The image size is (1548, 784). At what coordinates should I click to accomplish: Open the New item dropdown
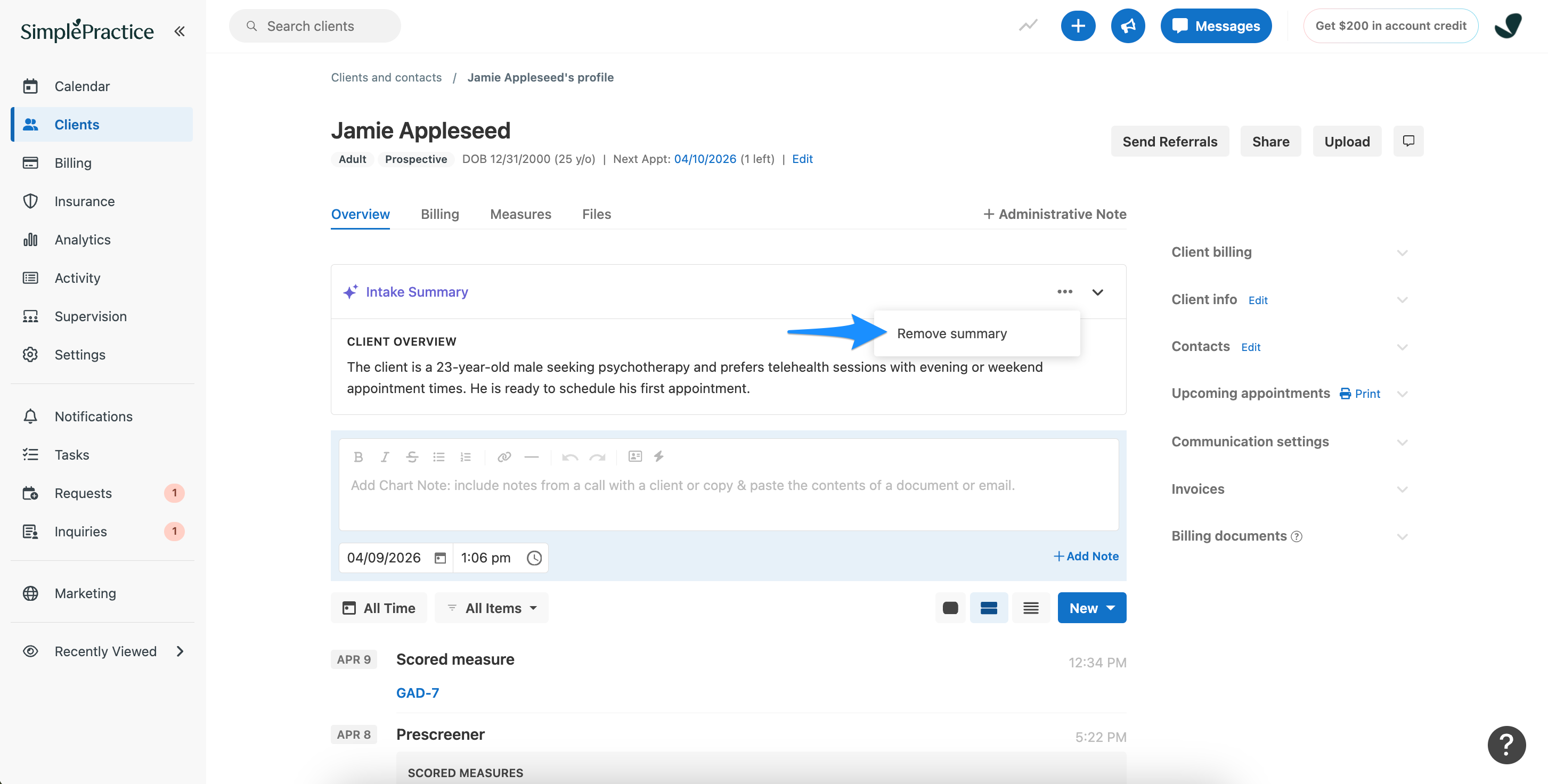(1092, 608)
